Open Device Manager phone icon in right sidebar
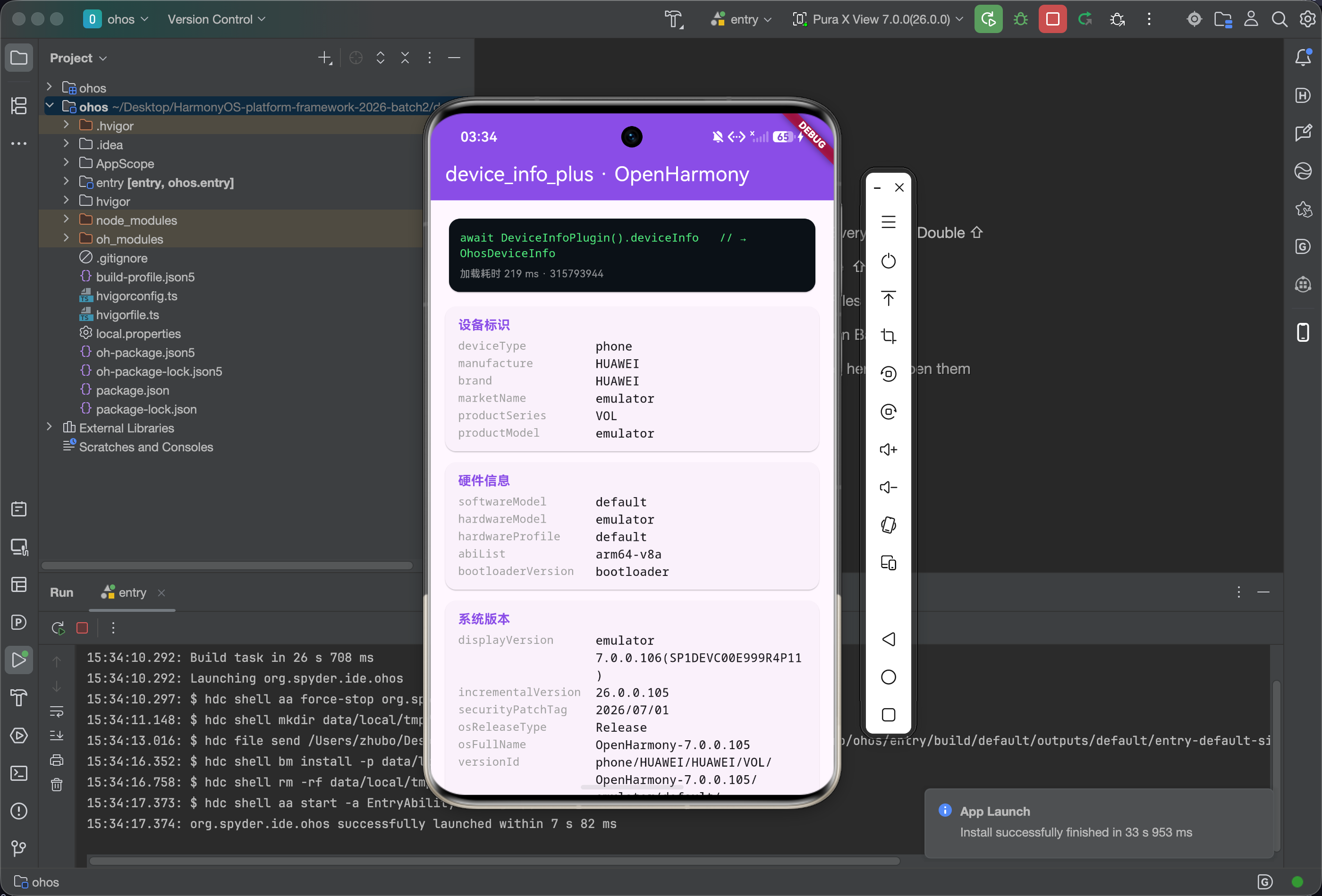The image size is (1322, 896). pos(1303,332)
